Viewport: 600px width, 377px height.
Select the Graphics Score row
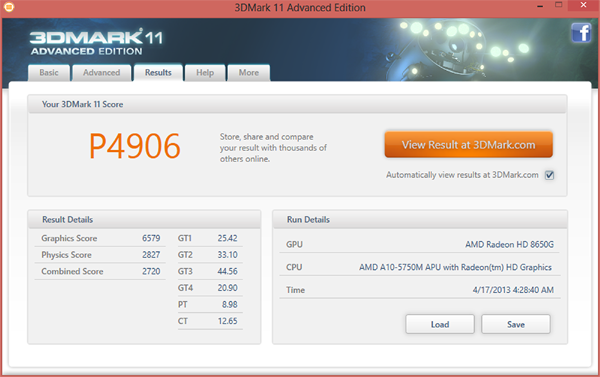pyautogui.click(x=100, y=238)
